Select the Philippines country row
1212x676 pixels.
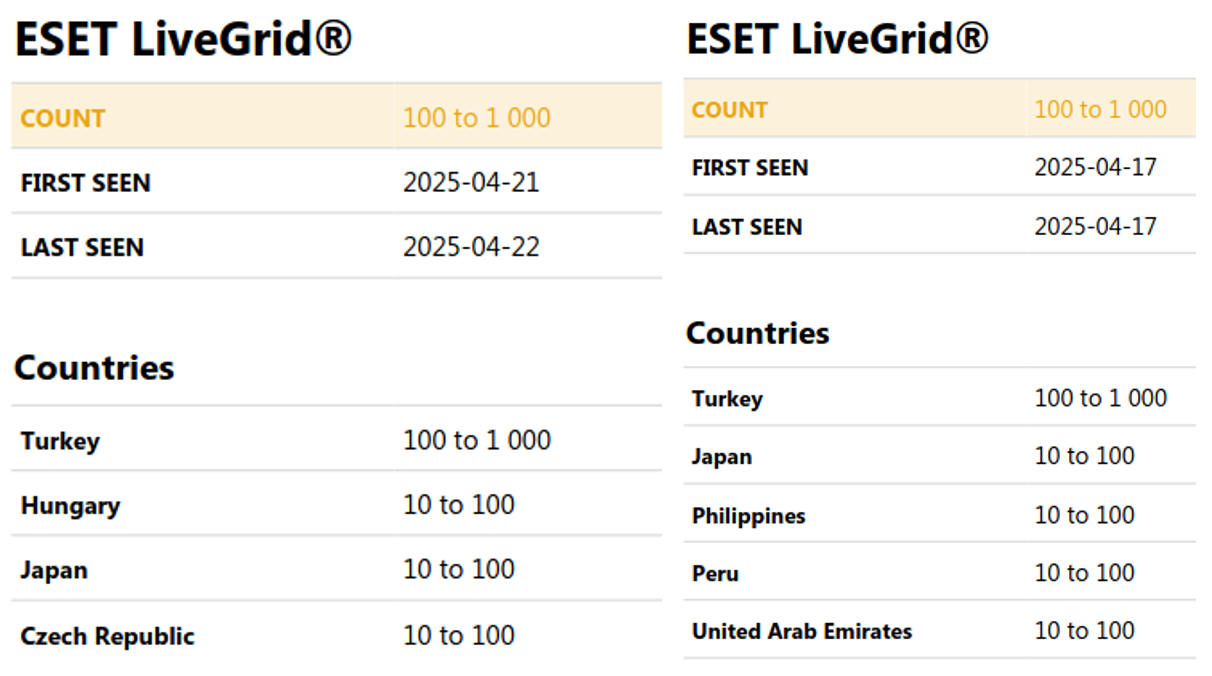tap(939, 515)
